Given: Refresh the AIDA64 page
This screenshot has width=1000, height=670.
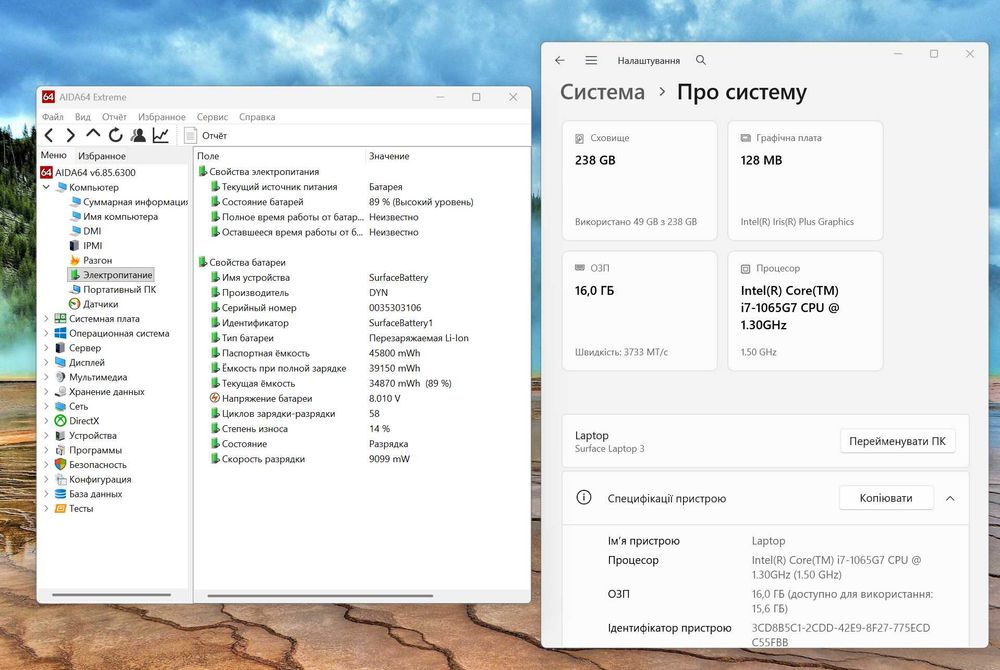Looking at the screenshot, I should coord(115,135).
